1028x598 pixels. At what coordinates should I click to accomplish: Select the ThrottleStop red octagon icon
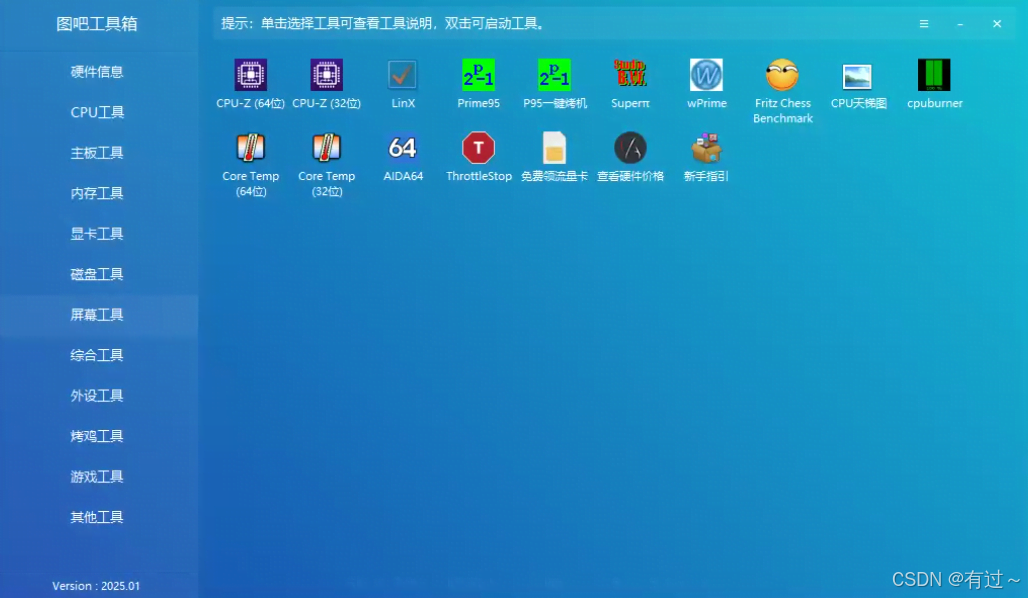click(479, 148)
